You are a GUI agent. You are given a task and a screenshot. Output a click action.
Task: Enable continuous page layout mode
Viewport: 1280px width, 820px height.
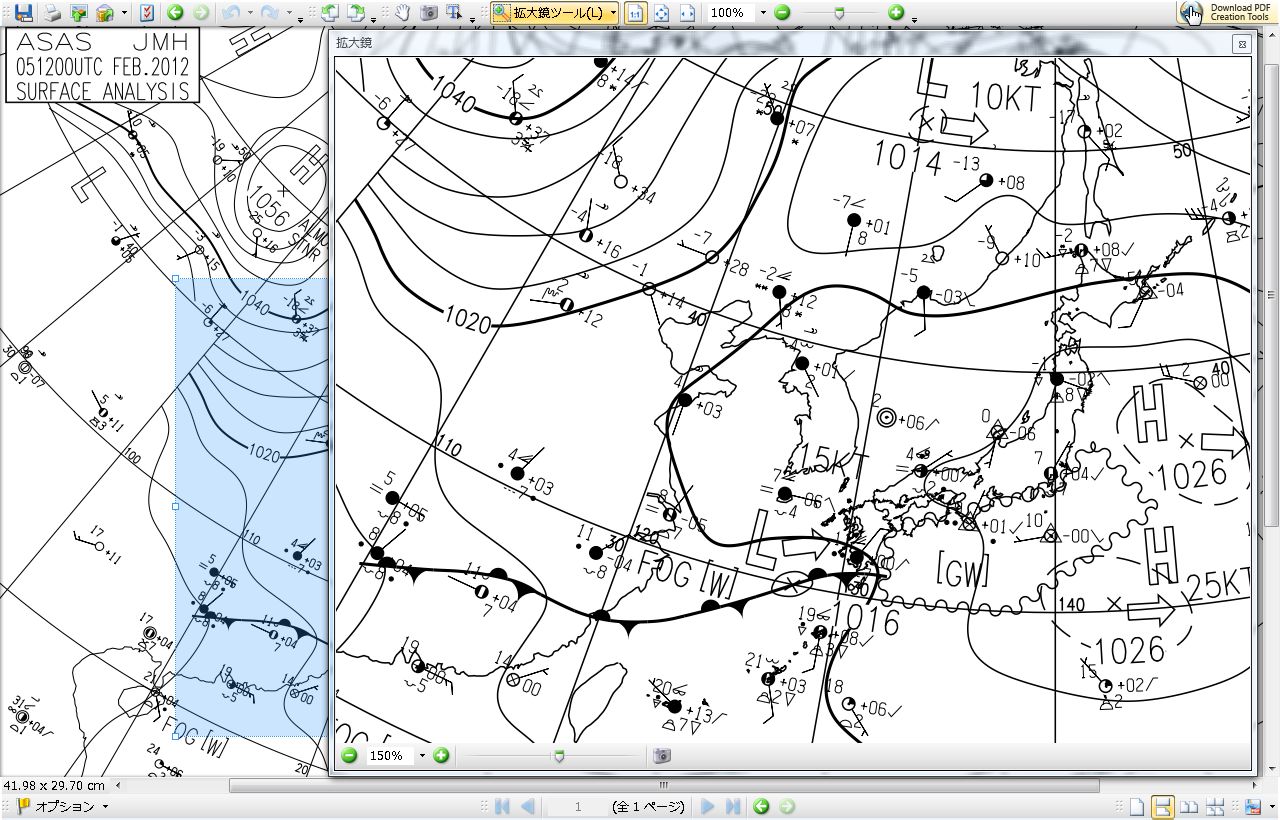pos(1162,807)
